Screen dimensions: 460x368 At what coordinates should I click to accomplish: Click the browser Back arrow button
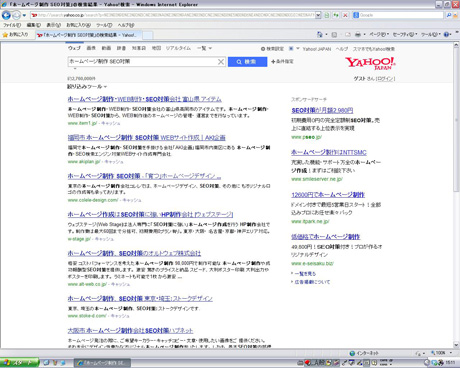(6, 15)
